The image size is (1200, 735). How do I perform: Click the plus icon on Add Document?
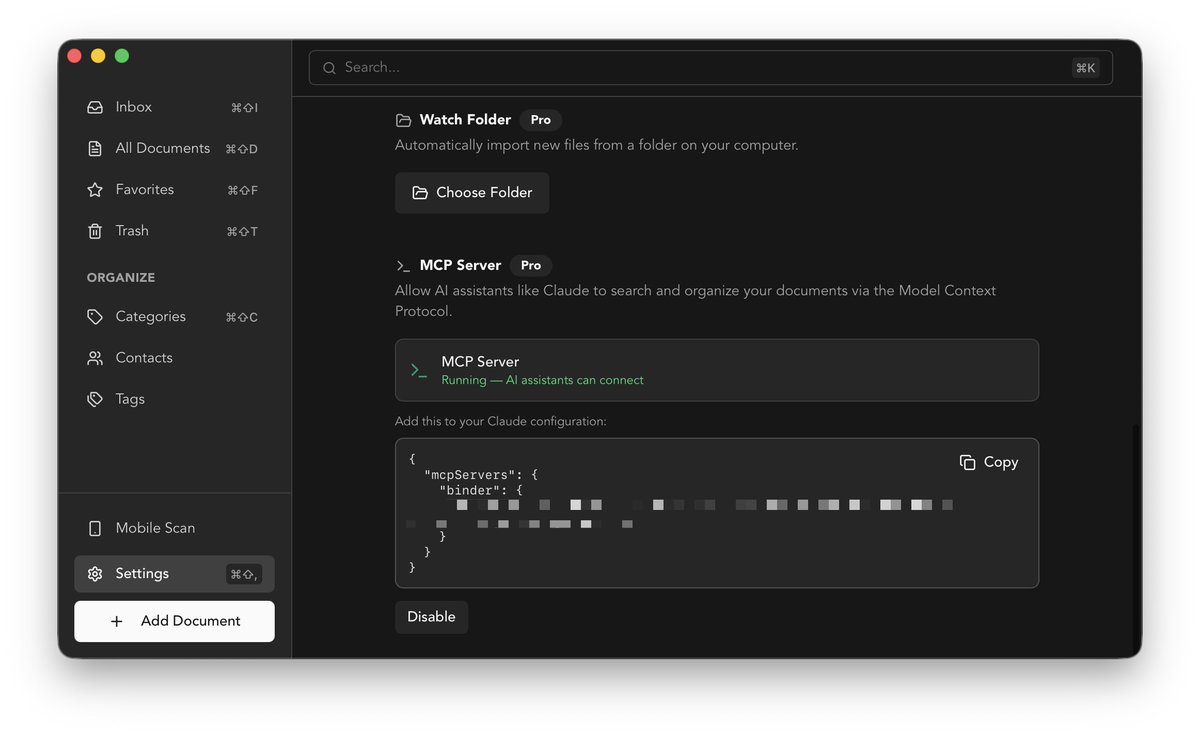117,621
